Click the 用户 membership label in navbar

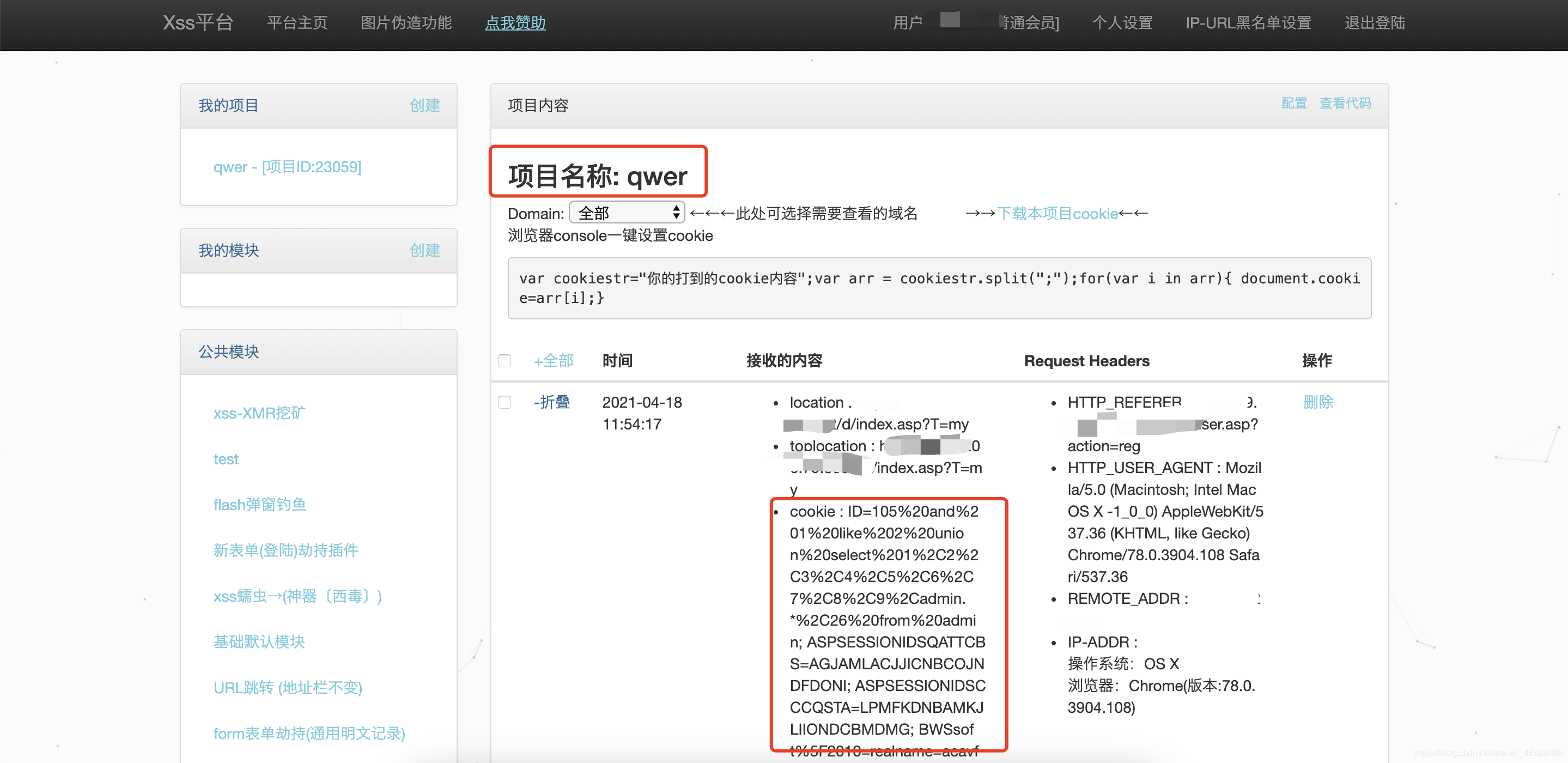tap(976, 23)
